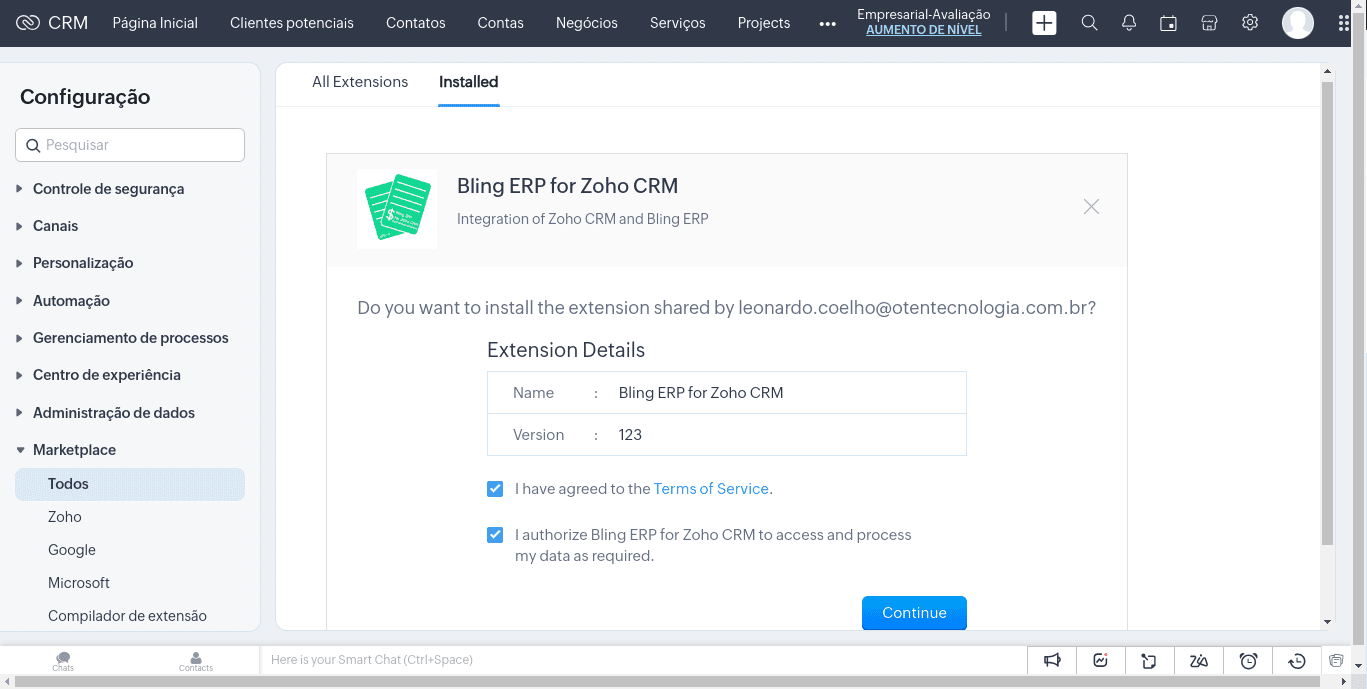Image resolution: width=1367 pixels, height=689 pixels.
Task: Open the documents stack icon at bottom right
Action: click(x=1337, y=660)
